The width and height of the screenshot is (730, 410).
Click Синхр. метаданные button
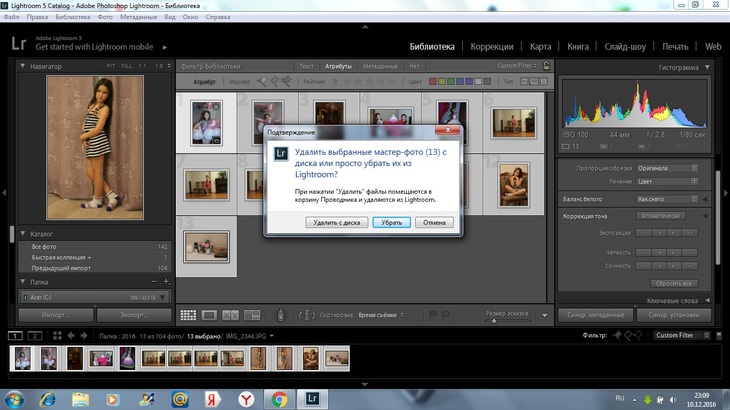(x=595, y=315)
